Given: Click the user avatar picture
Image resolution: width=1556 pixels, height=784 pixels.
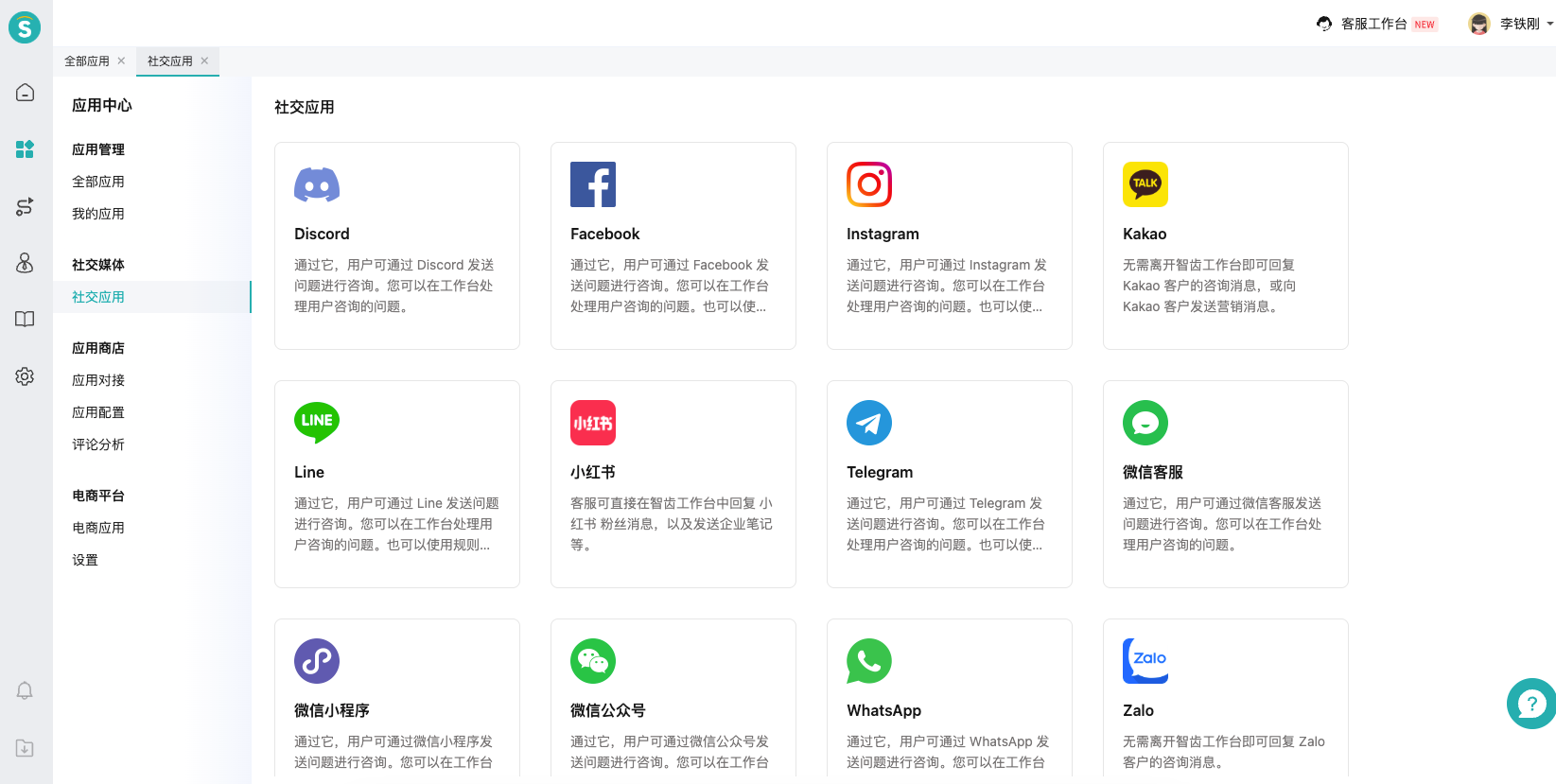Looking at the screenshot, I should pos(1479,24).
